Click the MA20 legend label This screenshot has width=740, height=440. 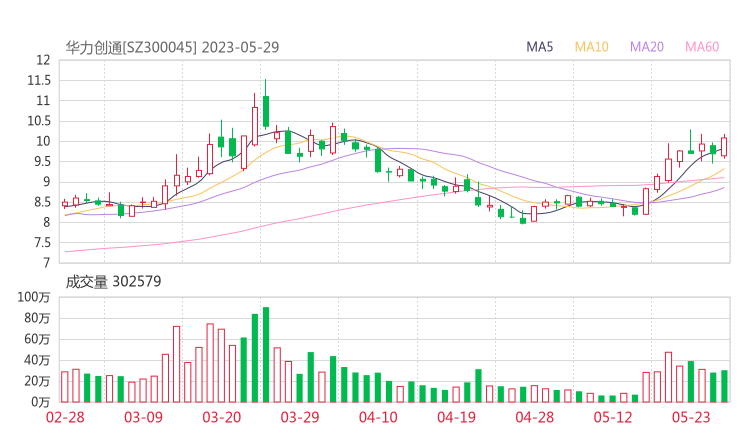[647, 47]
